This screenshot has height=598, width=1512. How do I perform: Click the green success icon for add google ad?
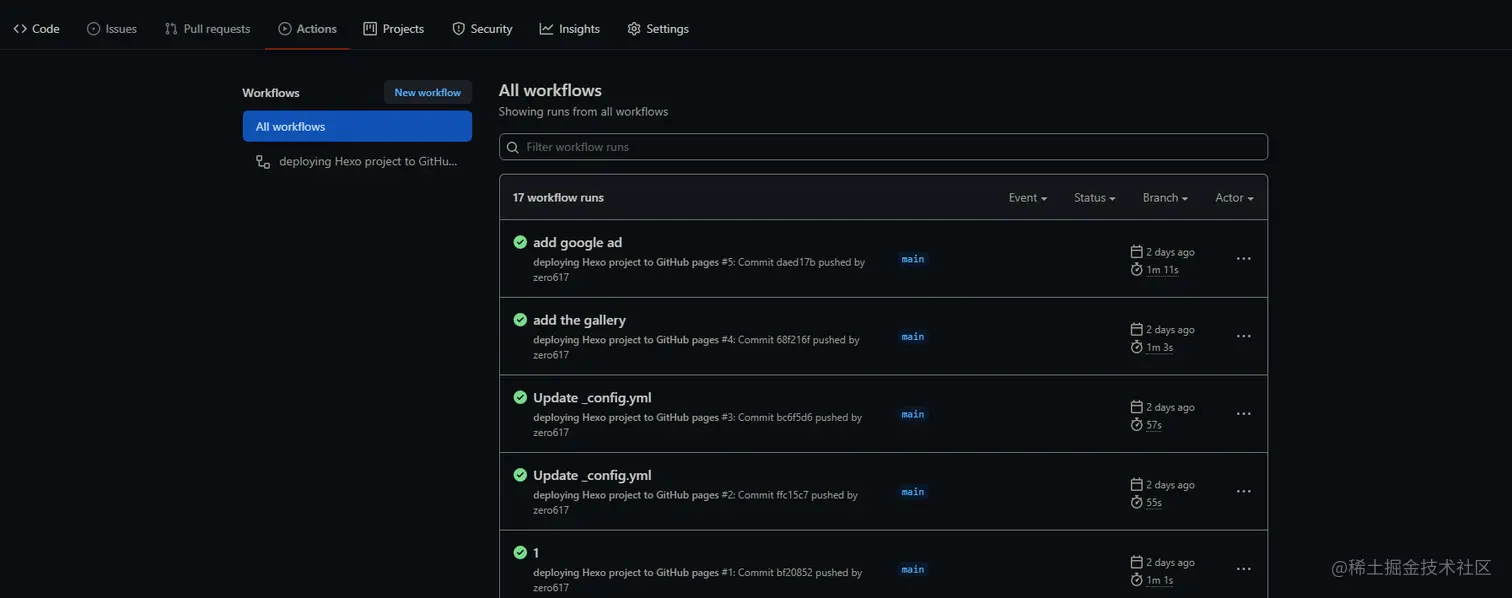click(x=520, y=242)
